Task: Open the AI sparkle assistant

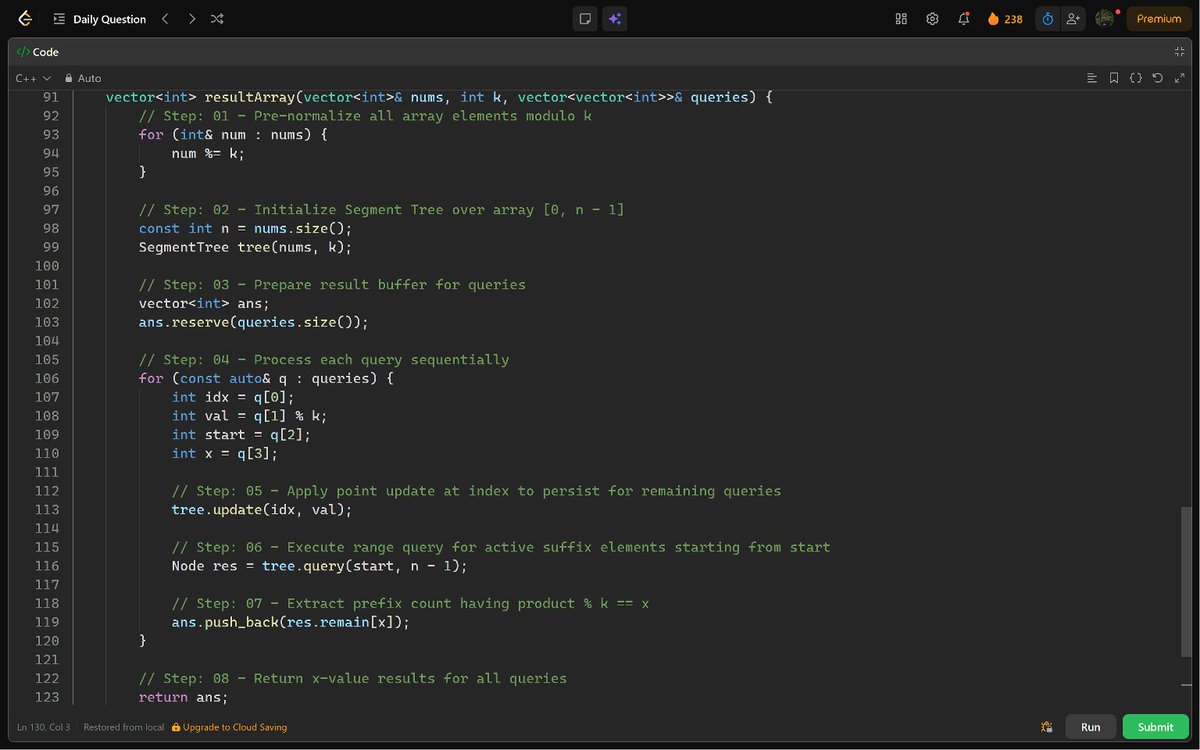Action: click(615, 19)
